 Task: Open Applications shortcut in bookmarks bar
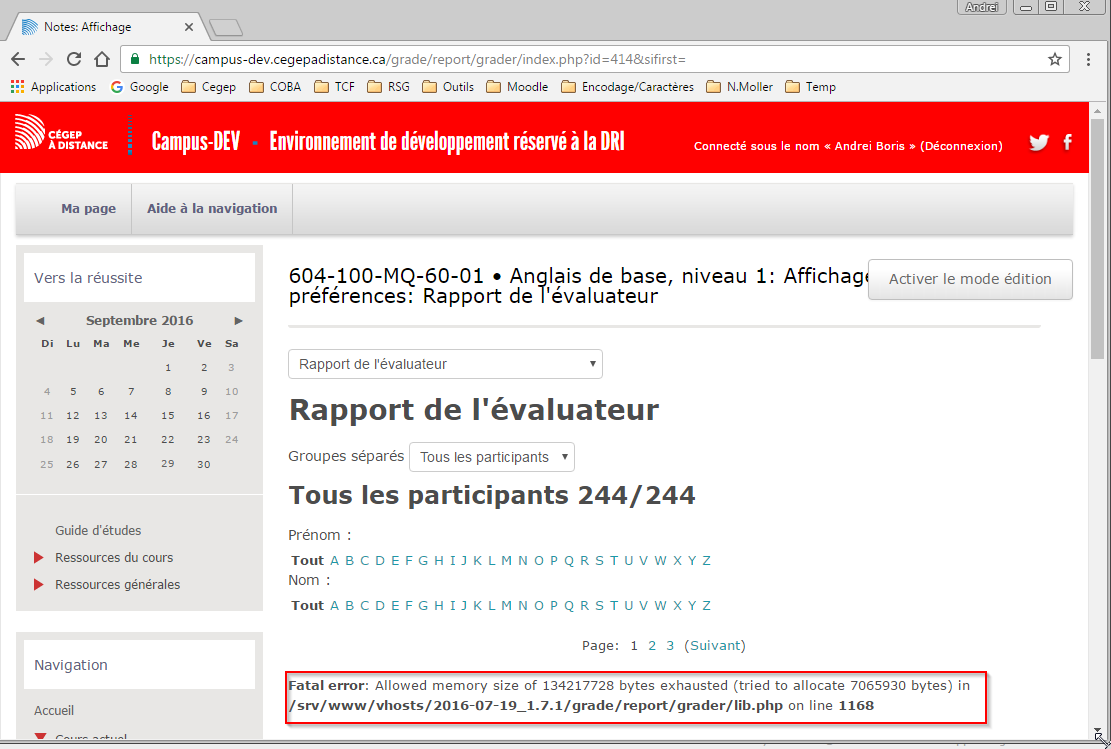53,87
